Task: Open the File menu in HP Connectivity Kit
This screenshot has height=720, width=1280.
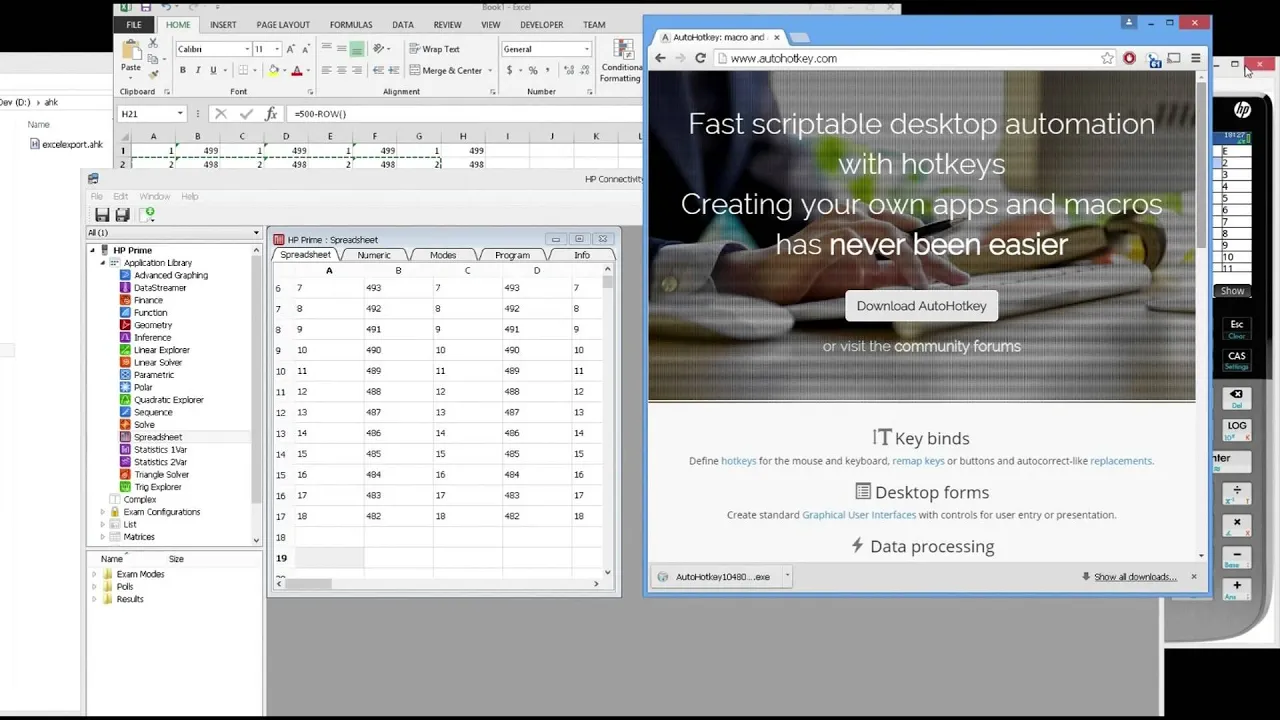Action: tap(97, 196)
